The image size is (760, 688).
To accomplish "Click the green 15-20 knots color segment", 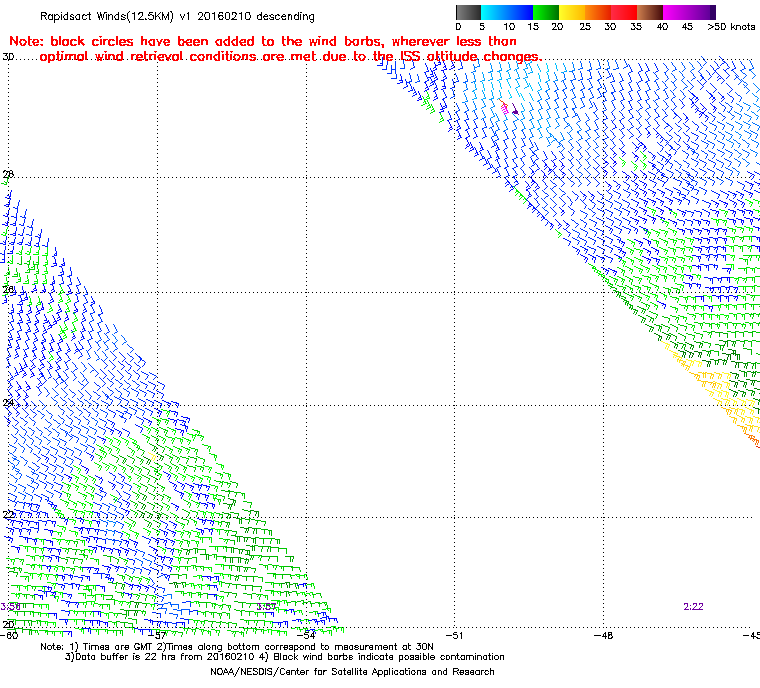I will pyautogui.click(x=546, y=12).
